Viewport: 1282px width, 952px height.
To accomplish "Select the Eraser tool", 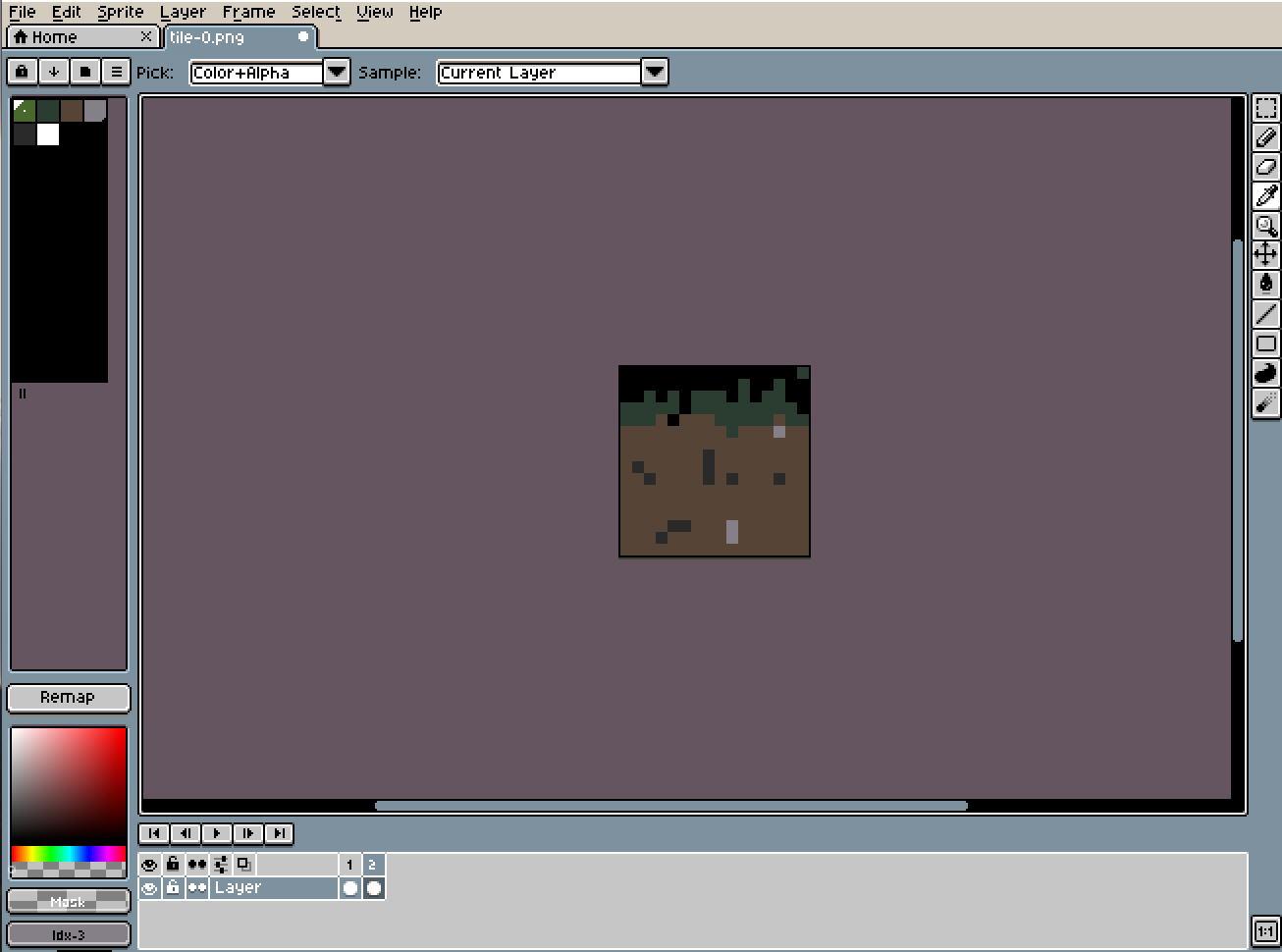I will tap(1266, 167).
